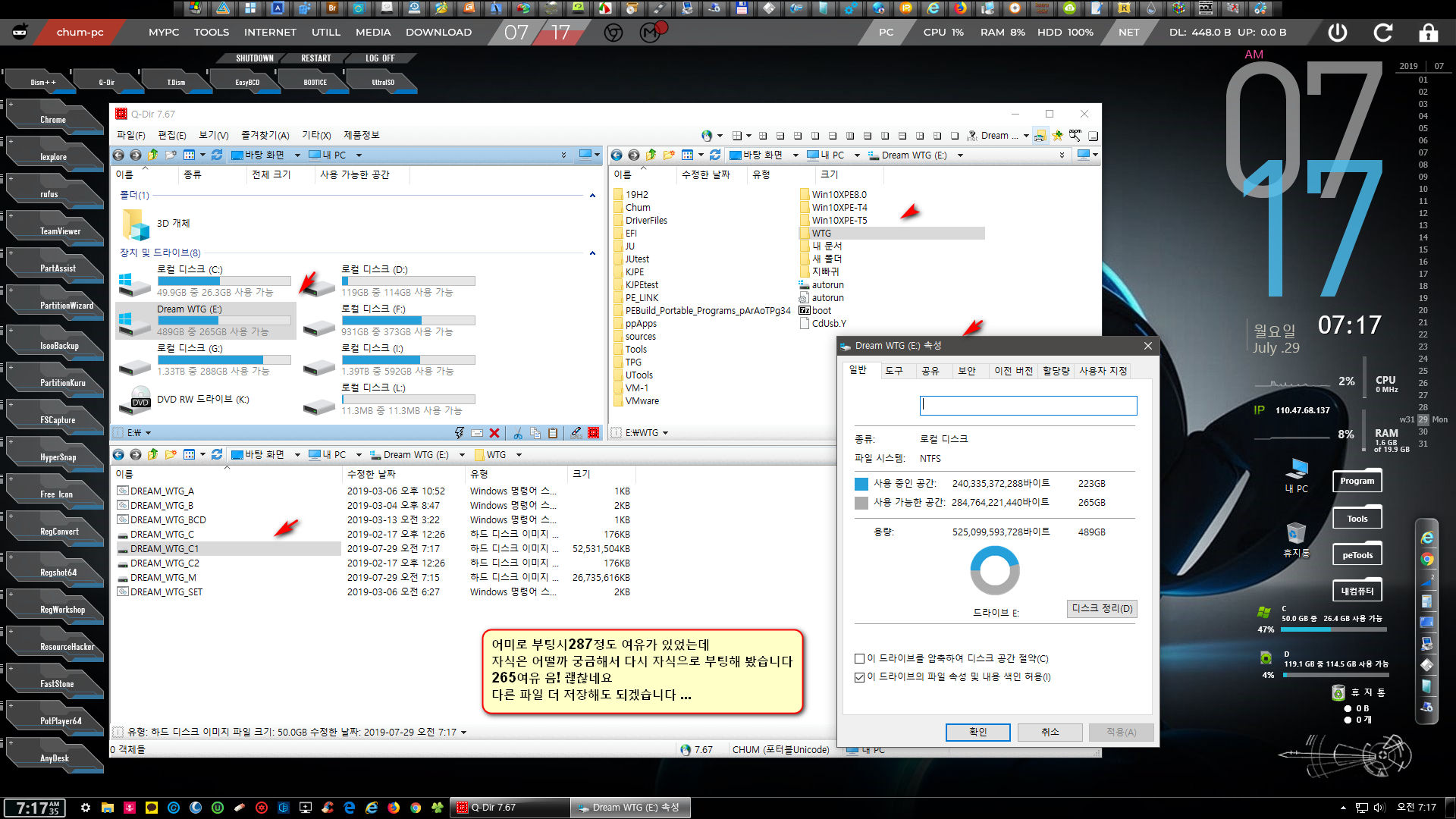
Task: Click the drive label input field
Action: pos(1028,405)
